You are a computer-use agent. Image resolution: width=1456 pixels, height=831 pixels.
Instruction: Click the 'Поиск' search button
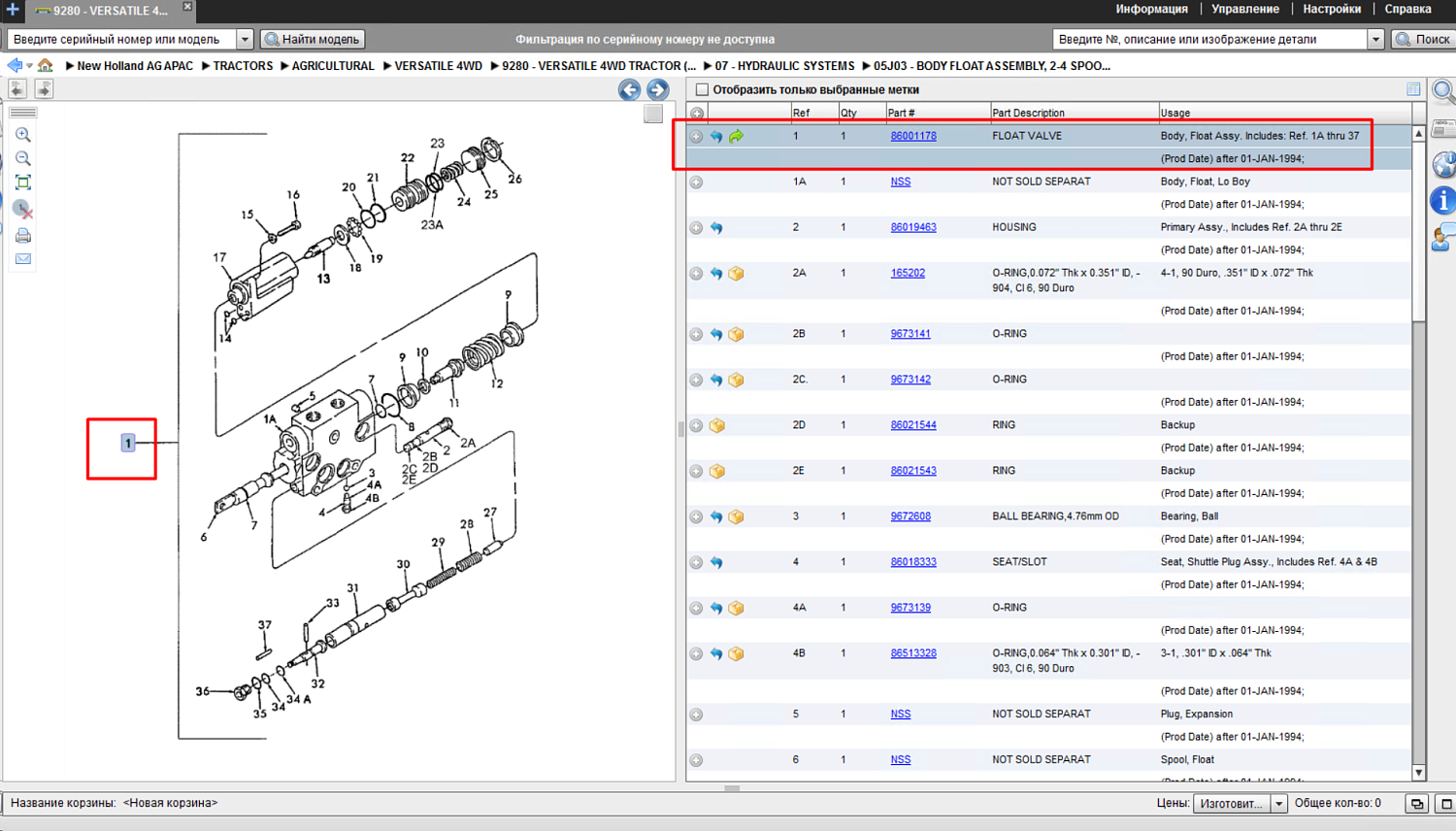[1423, 40]
